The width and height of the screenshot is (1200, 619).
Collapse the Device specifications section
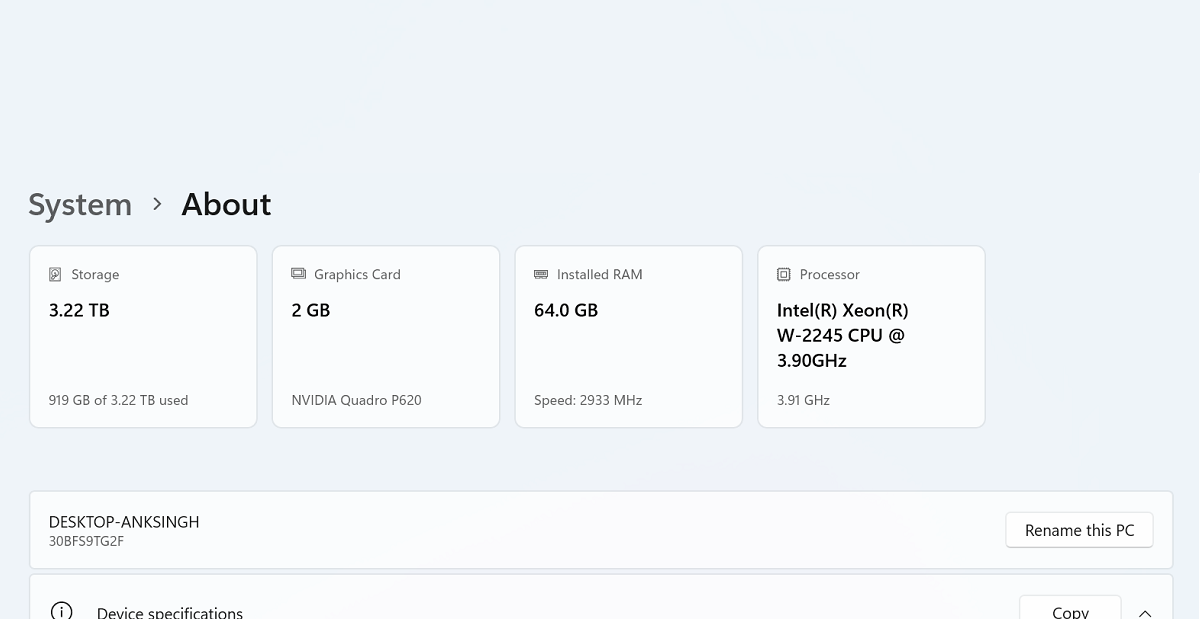point(1145,612)
